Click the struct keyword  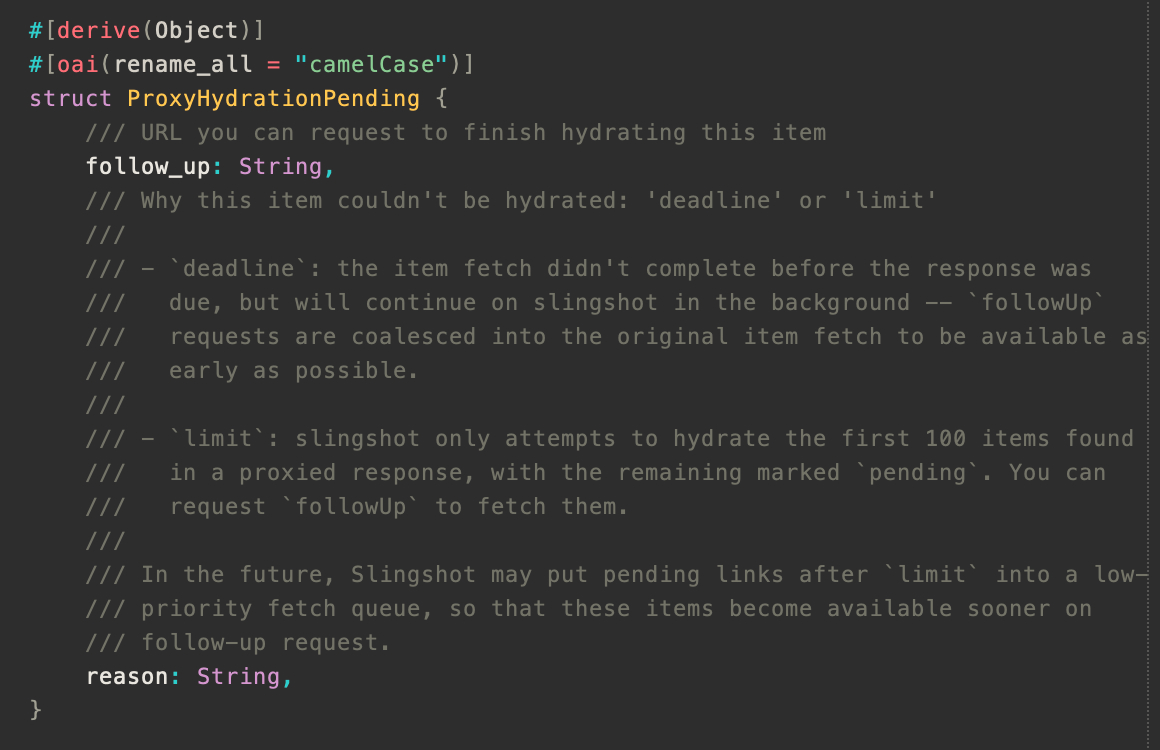pos(70,98)
